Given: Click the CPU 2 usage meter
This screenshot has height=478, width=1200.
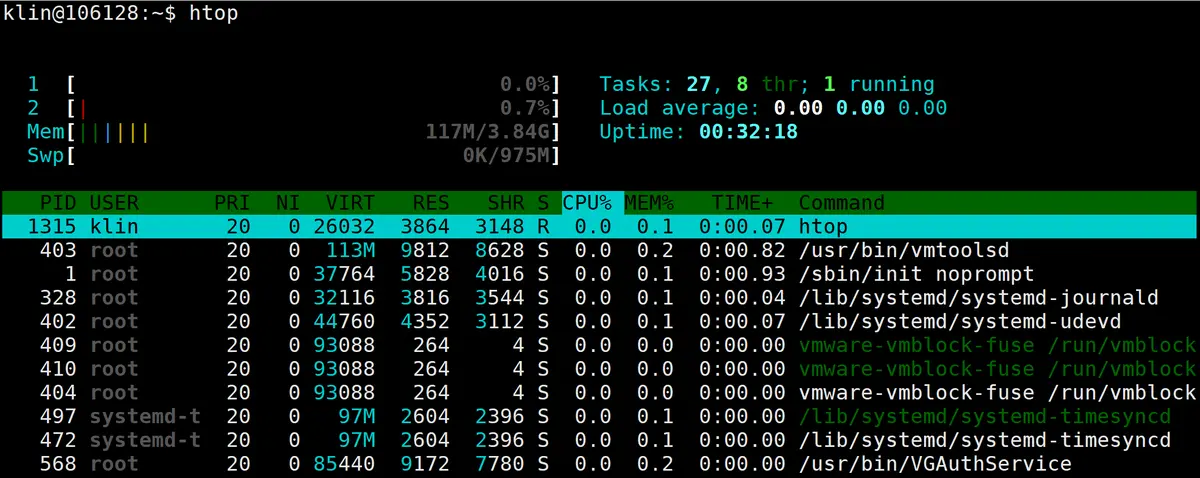Looking at the screenshot, I should 295,108.
